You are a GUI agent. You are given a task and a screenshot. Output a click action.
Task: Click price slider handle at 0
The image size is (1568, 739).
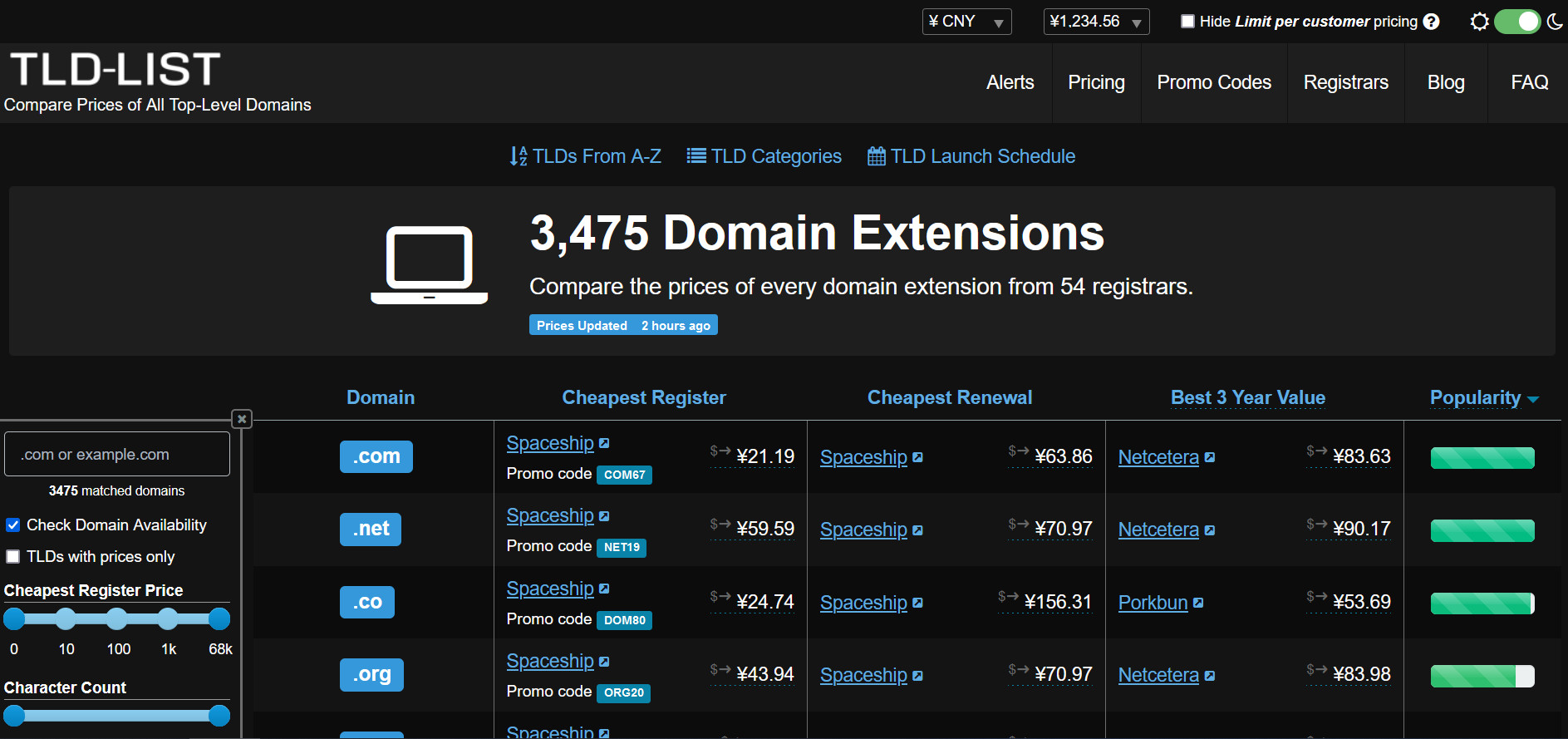coord(14,618)
